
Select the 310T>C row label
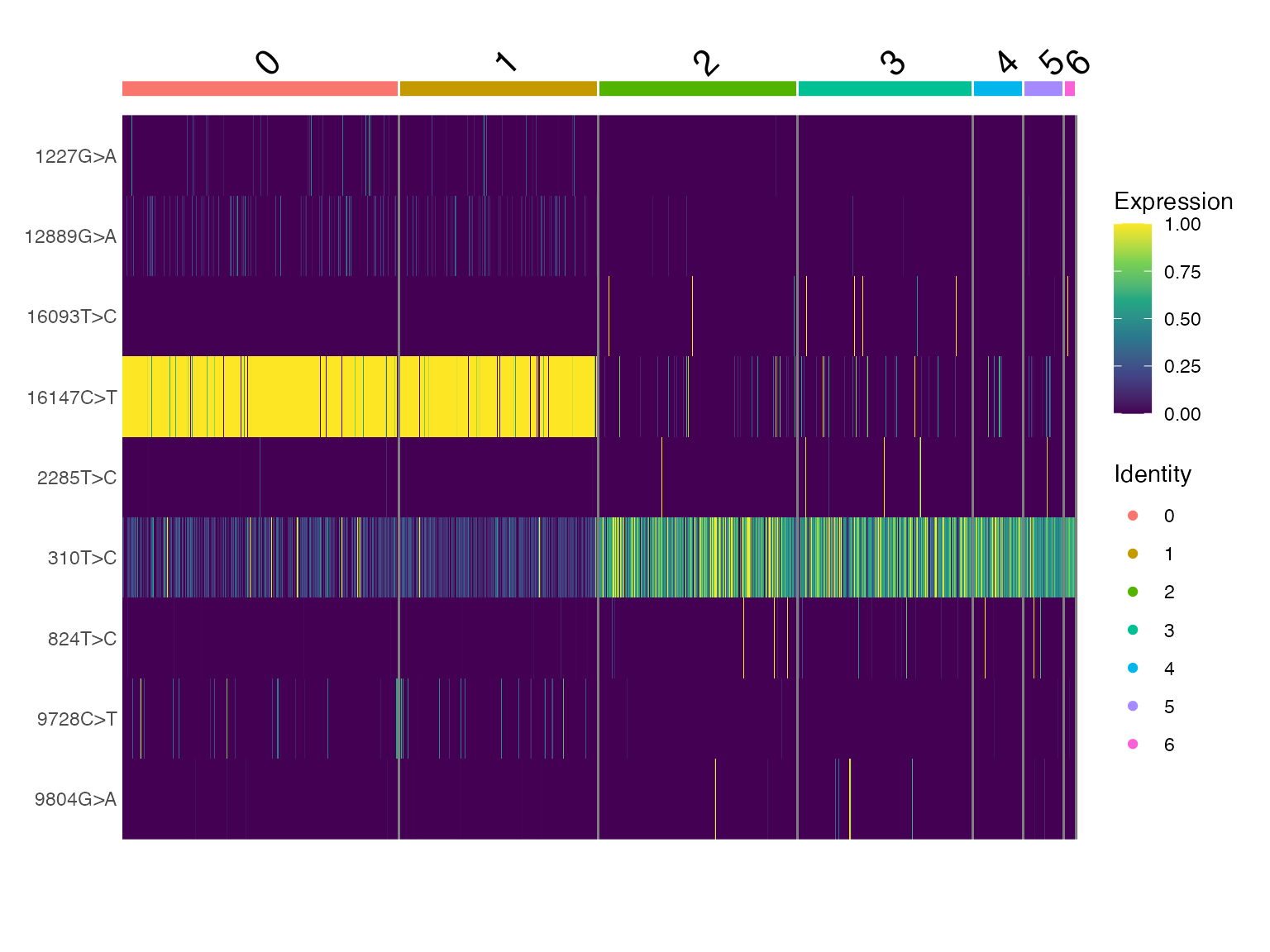point(82,558)
